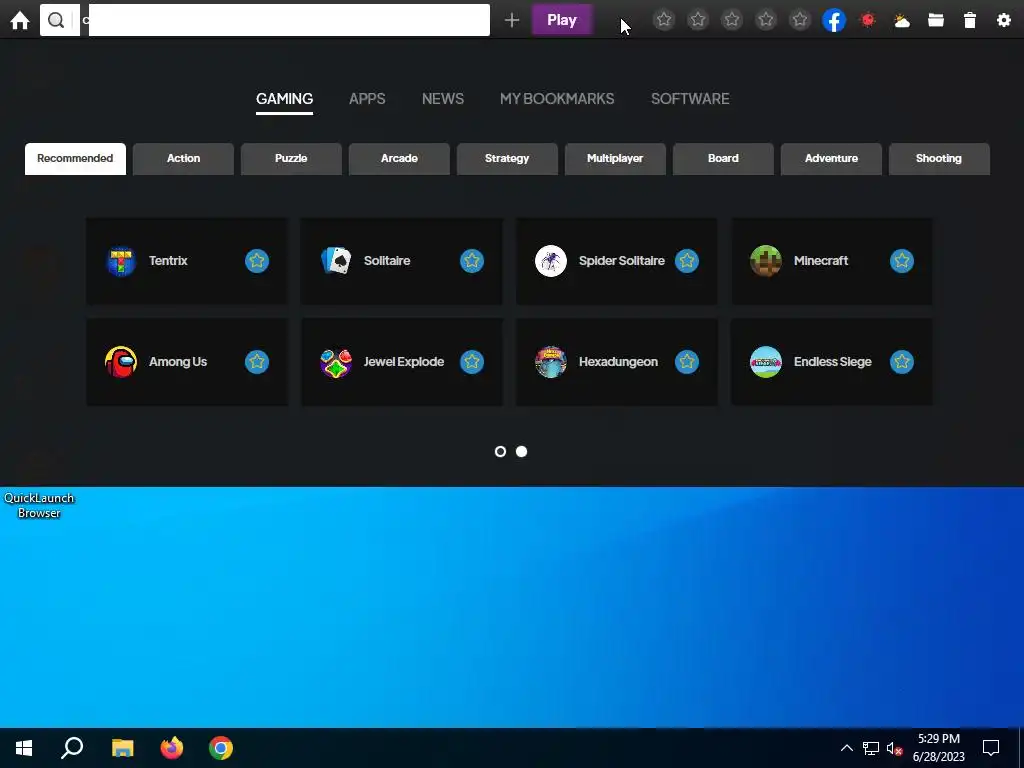1024x768 pixels.
Task: Select the Board category
Action: pos(723,159)
